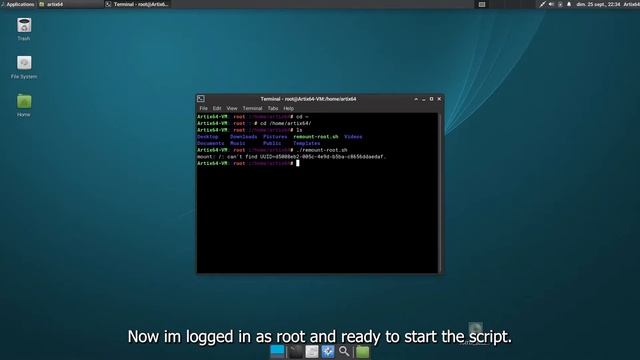This screenshot has width=640, height=360.
Task: Open the notifications bell icon
Action: pos(569,4)
